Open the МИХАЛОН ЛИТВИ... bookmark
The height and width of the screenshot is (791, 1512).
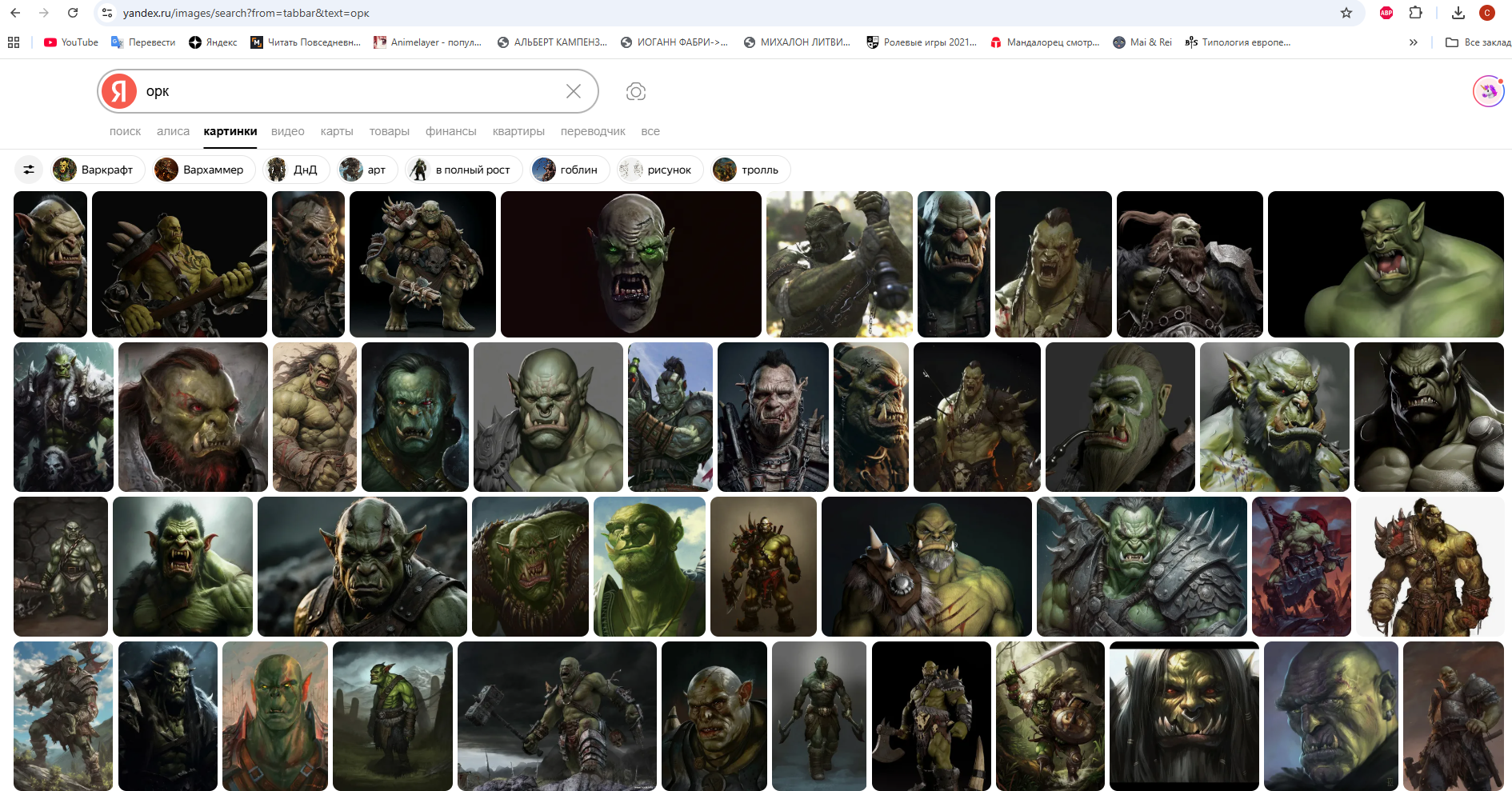[x=797, y=42]
